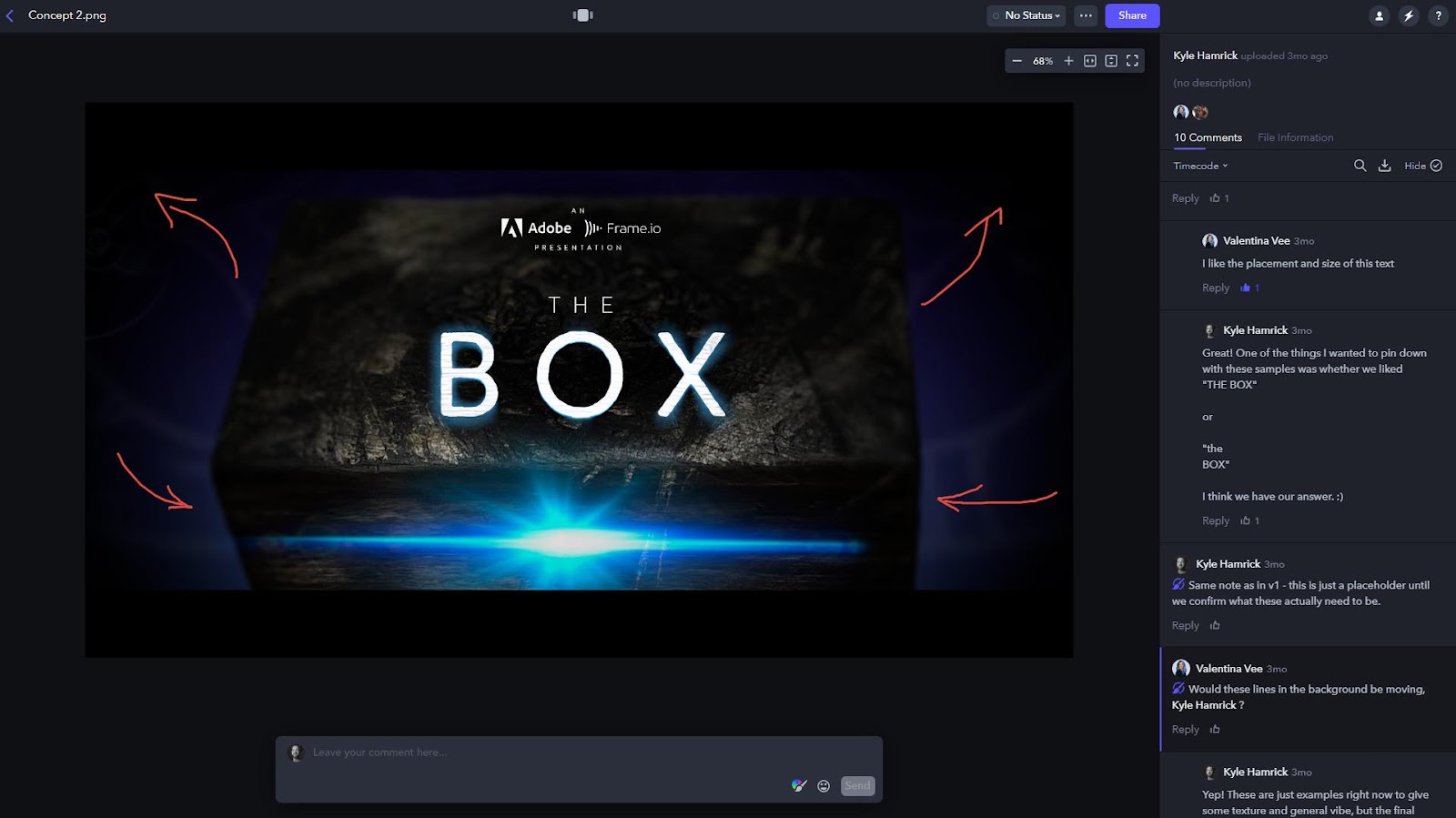
Task: Select Valentina Vee's 'Would these lines' comment
Action: (1309, 699)
